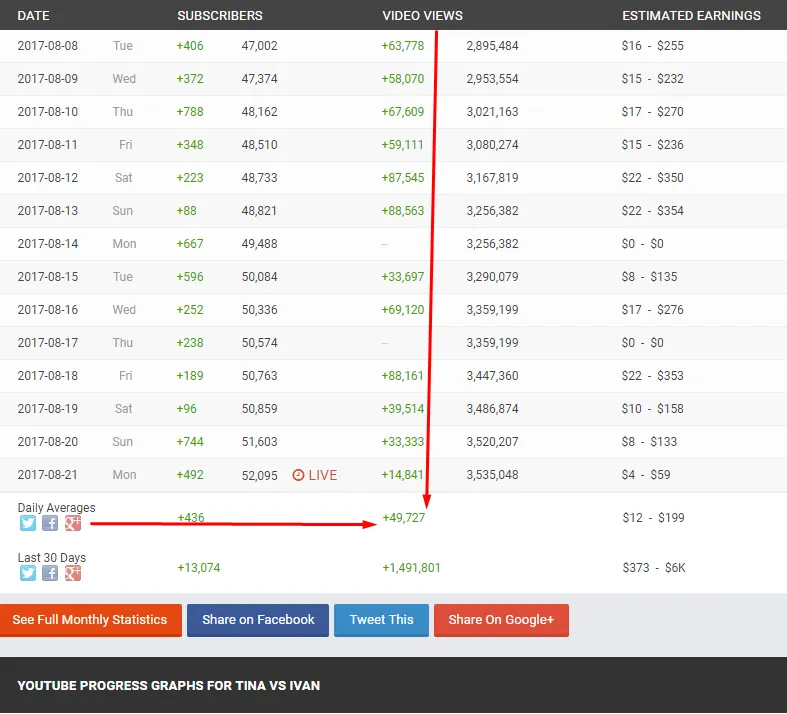Select the ESTIMATED EARNINGS column header
The image size is (787, 714).
point(691,16)
